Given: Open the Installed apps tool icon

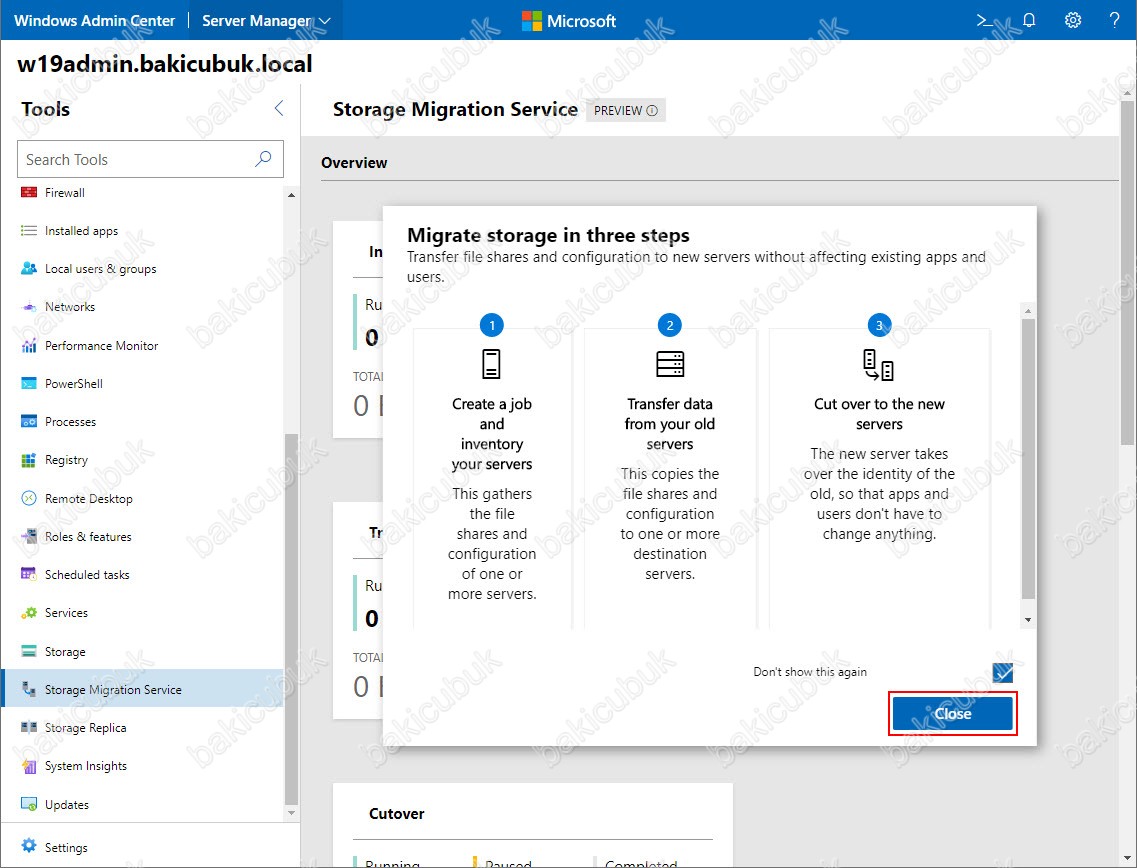Looking at the screenshot, I should tap(29, 231).
